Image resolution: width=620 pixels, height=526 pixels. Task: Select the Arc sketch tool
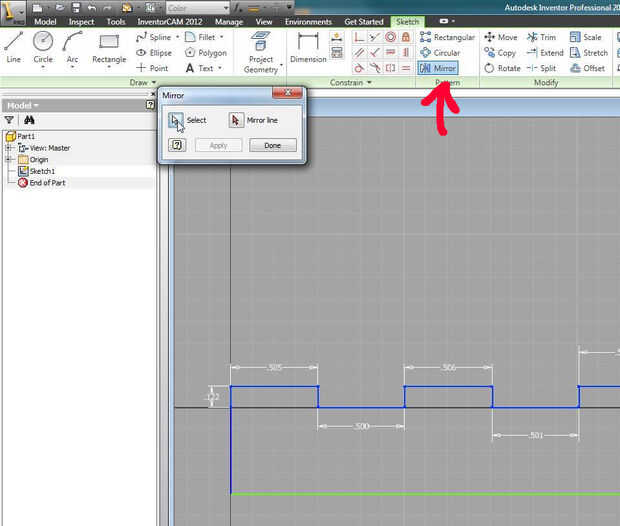click(72, 47)
